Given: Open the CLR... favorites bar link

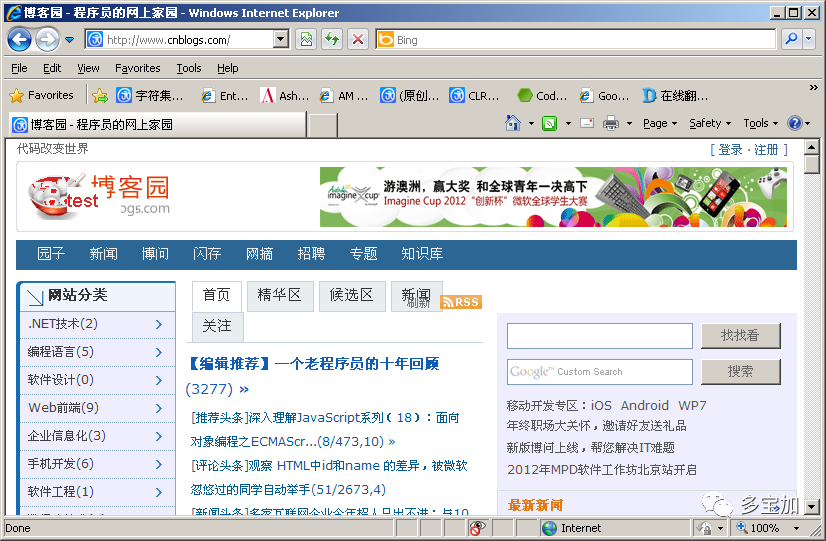Looking at the screenshot, I should click(x=474, y=95).
